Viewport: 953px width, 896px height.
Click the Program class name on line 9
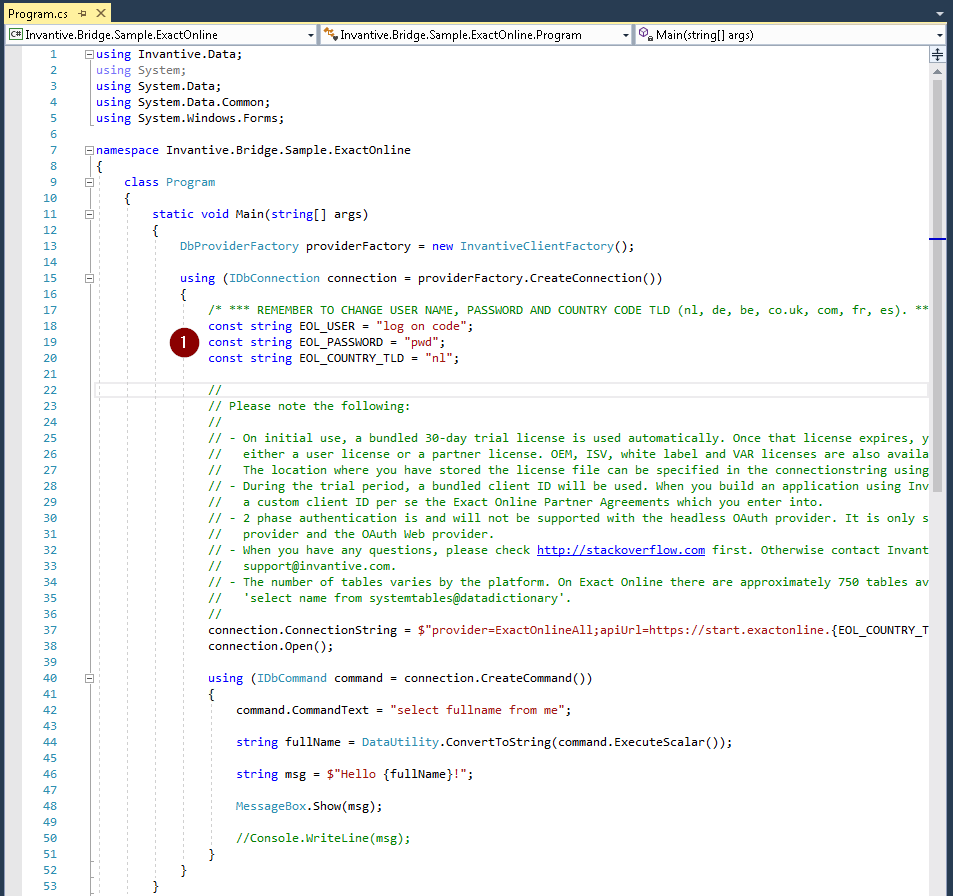[190, 182]
